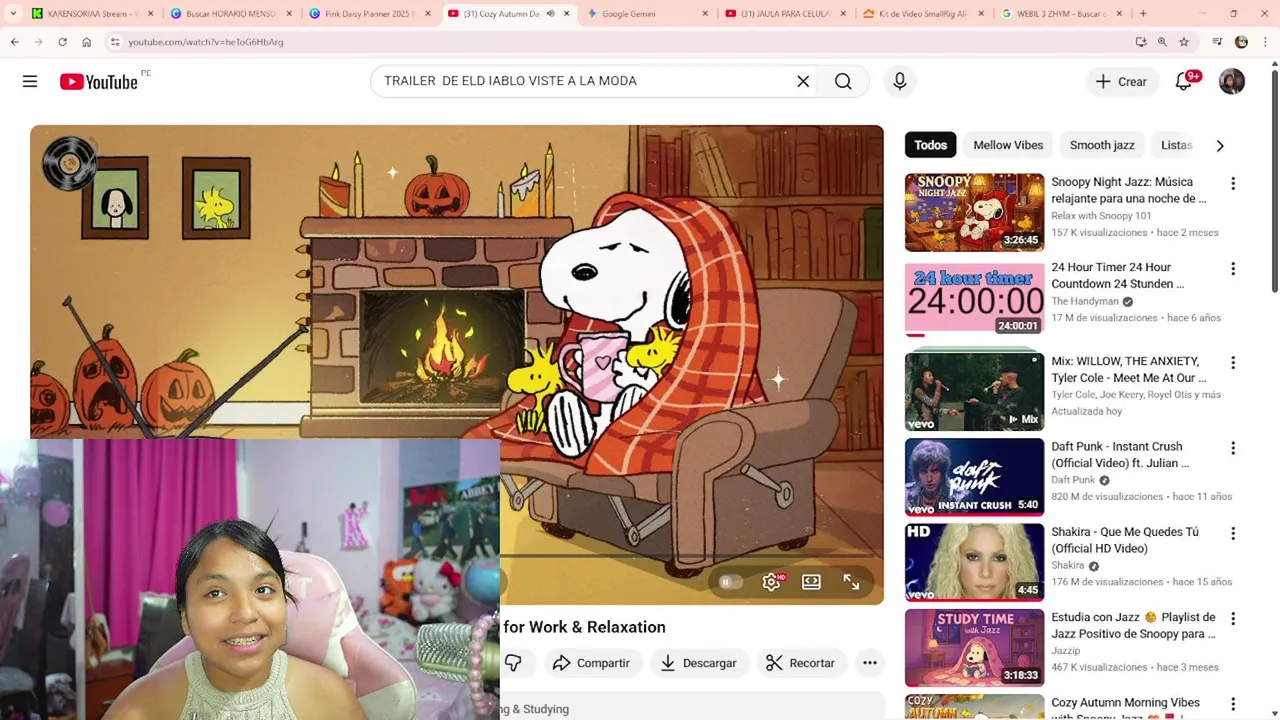Viewport: 1280px width, 720px height.
Task: Open options for Shakira video
Action: [1233, 533]
